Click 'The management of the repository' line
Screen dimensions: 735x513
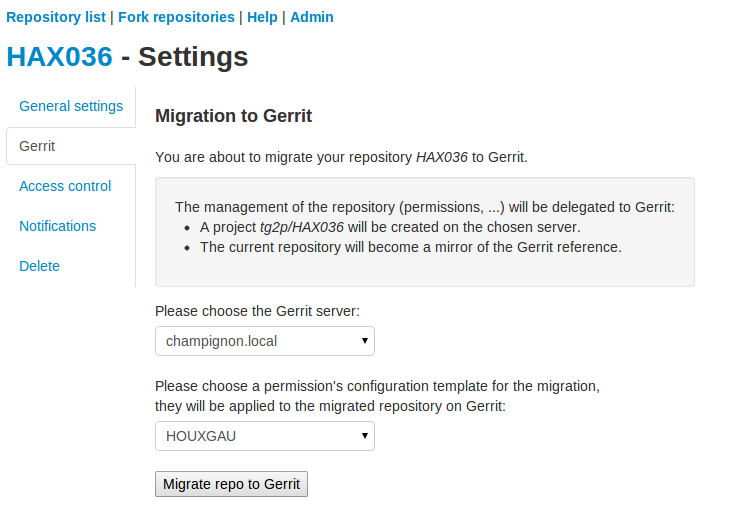(425, 207)
